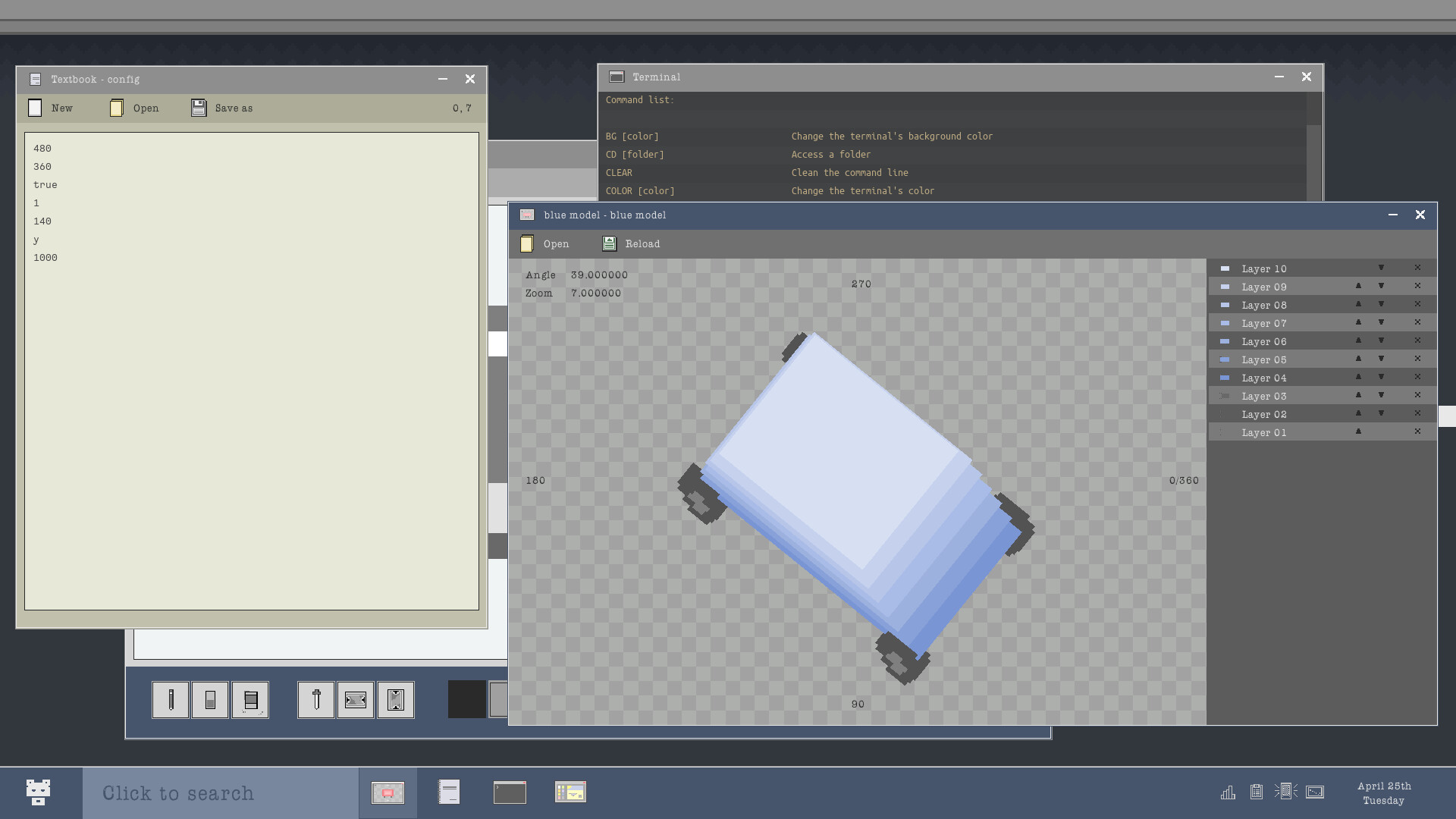The height and width of the screenshot is (819, 1456).
Task: Toggle visibility of Layer 10
Action: 1225,268
